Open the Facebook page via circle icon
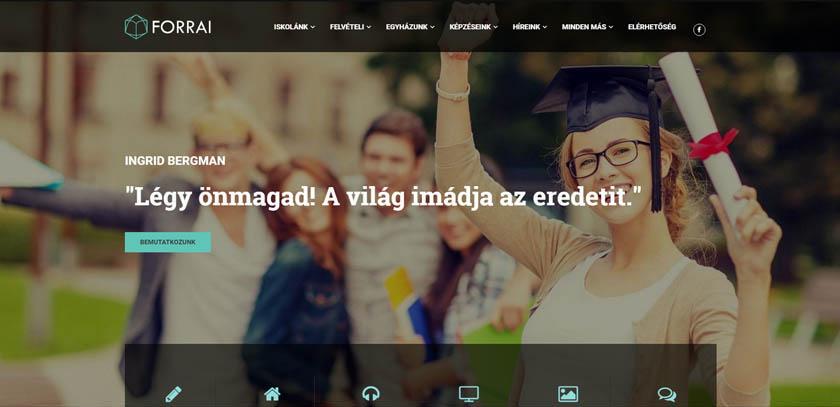The width and height of the screenshot is (840, 407). (x=699, y=30)
